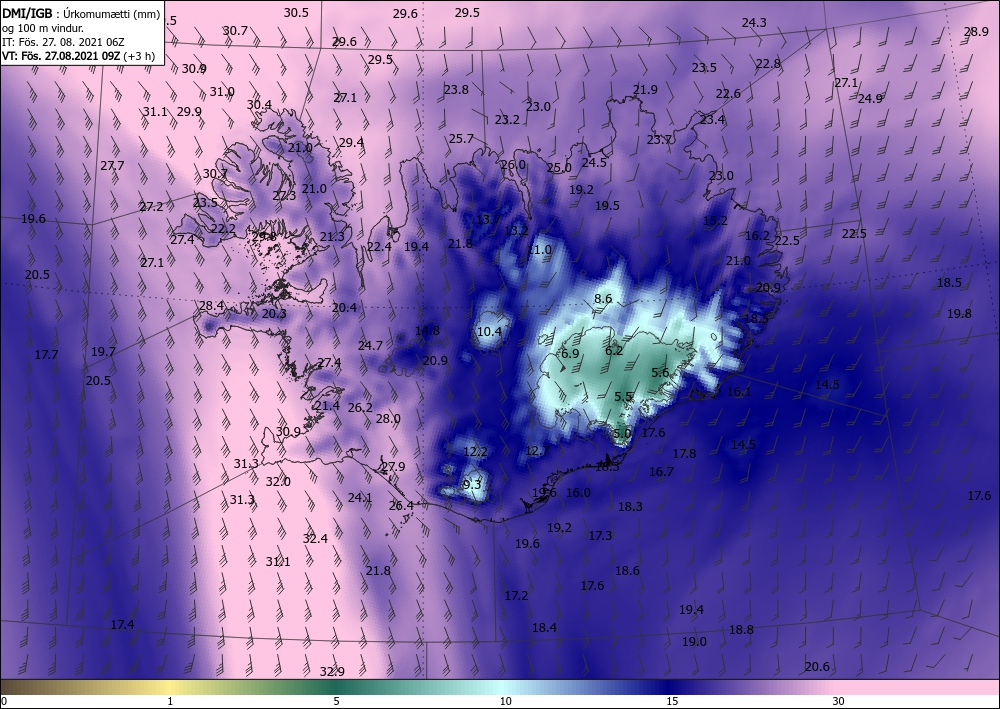This screenshot has width=1000, height=709.
Task: Click the '10' label on the color scale
Action: [505, 701]
